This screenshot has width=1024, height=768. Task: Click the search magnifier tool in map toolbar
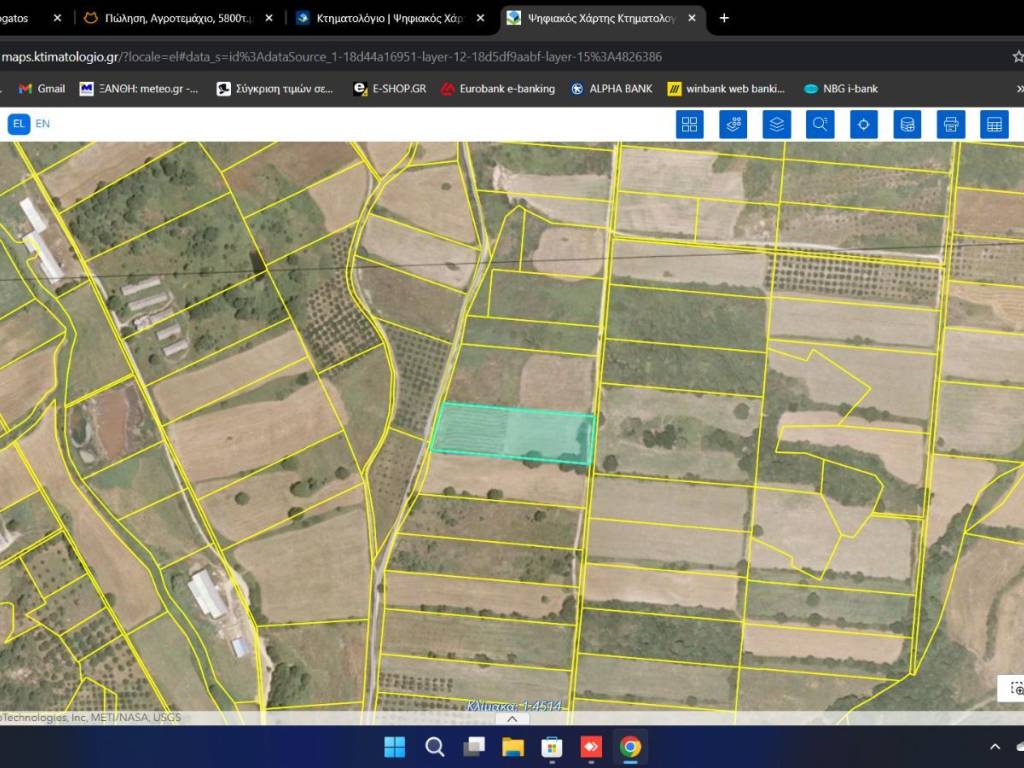[x=820, y=124]
